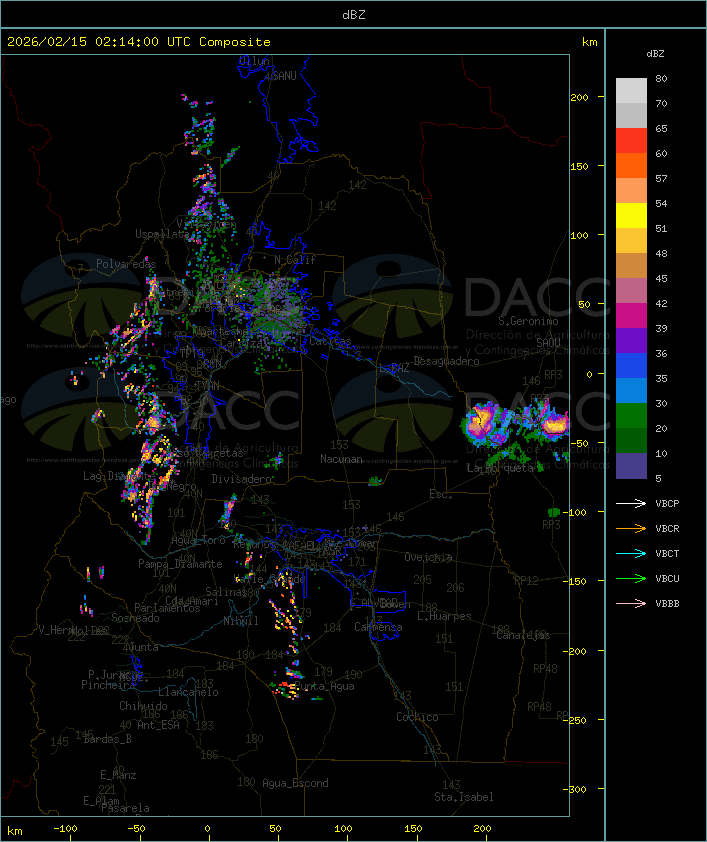
Task: Click the 'Sta.Isabel' map label
Action: click(x=463, y=797)
